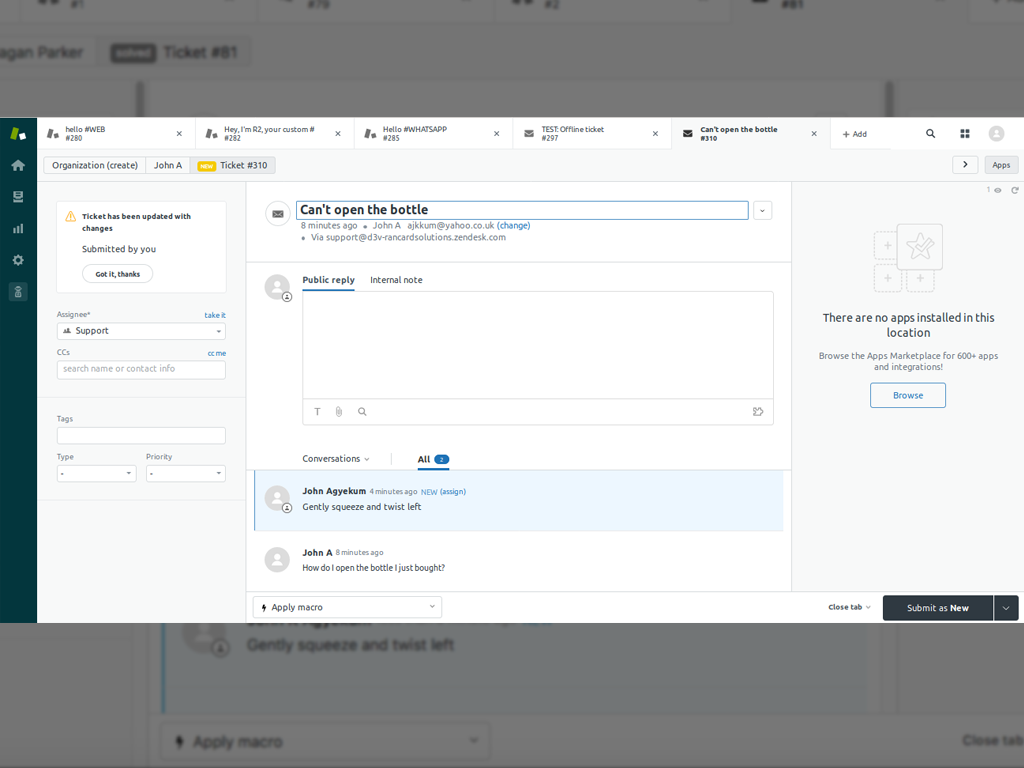The height and width of the screenshot is (768, 1024).
Task: Select the Public reply tab
Action: tap(328, 280)
